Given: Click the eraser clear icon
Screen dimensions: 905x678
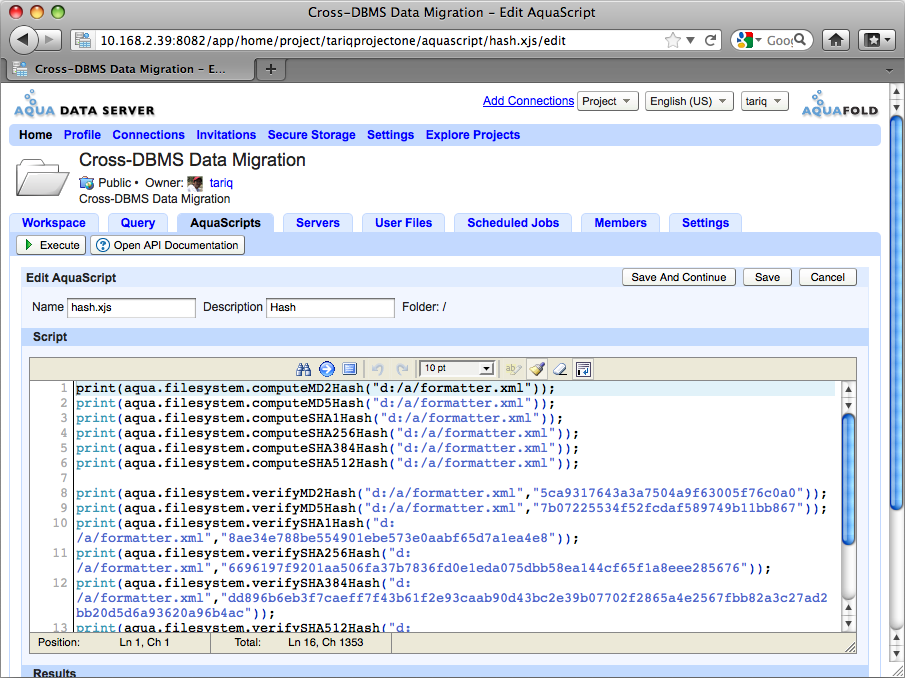Looking at the screenshot, I should tap(560, 369).
